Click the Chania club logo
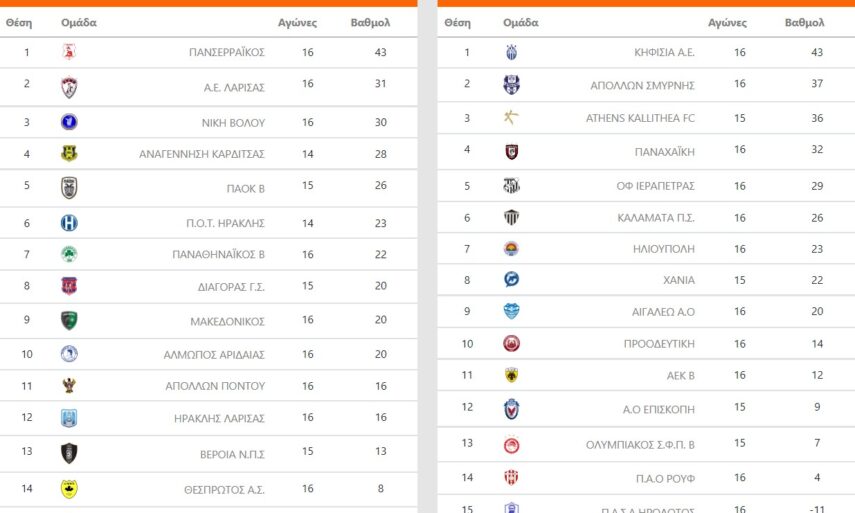This screenshot has height=513, width=855. [511, 280]
